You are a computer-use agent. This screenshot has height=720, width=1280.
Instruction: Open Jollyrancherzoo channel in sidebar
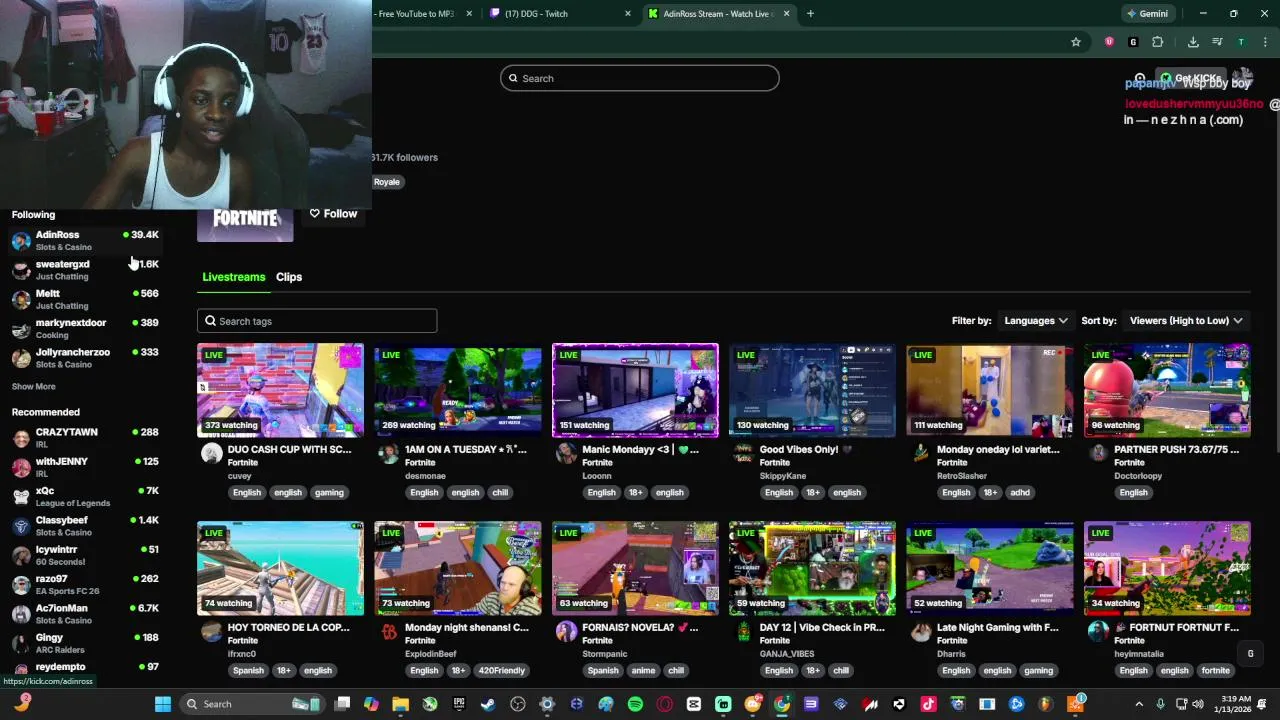(x=85, y=357)
